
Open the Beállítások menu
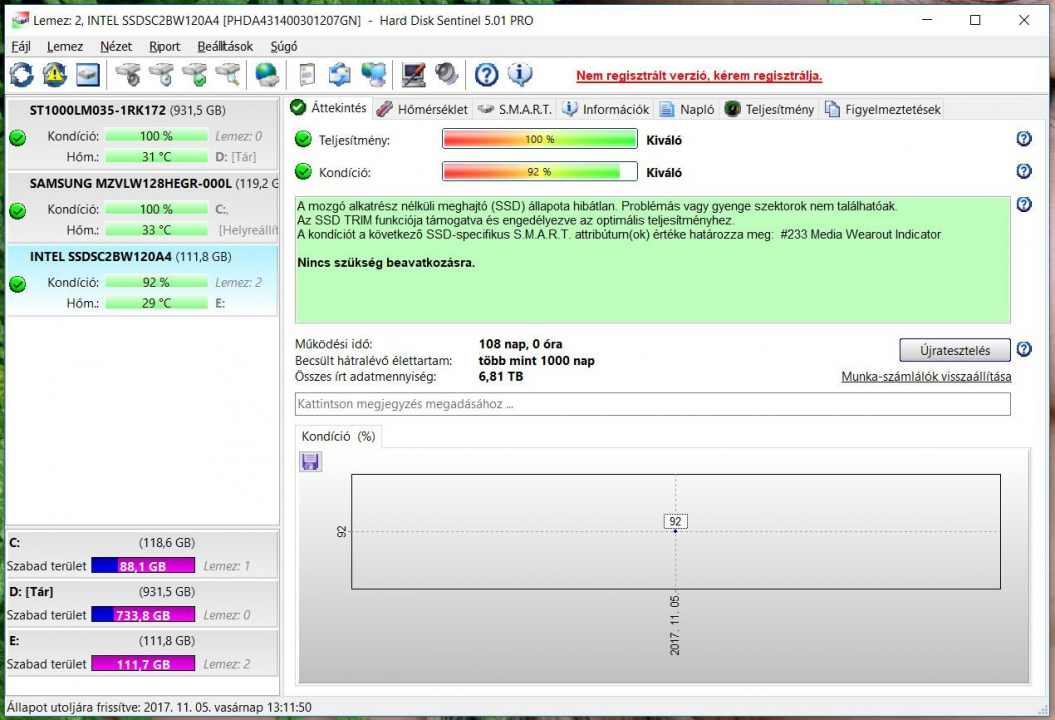[225, 46]
